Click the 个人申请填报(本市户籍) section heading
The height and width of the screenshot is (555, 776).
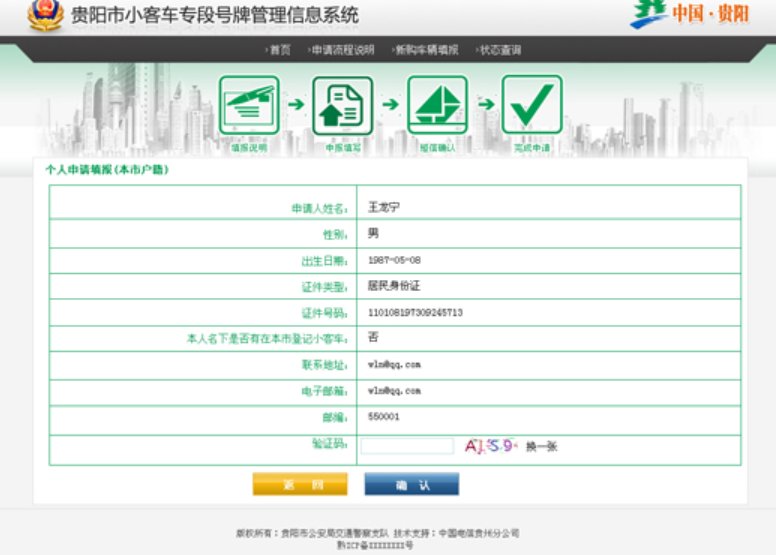[x=107, y=170]
